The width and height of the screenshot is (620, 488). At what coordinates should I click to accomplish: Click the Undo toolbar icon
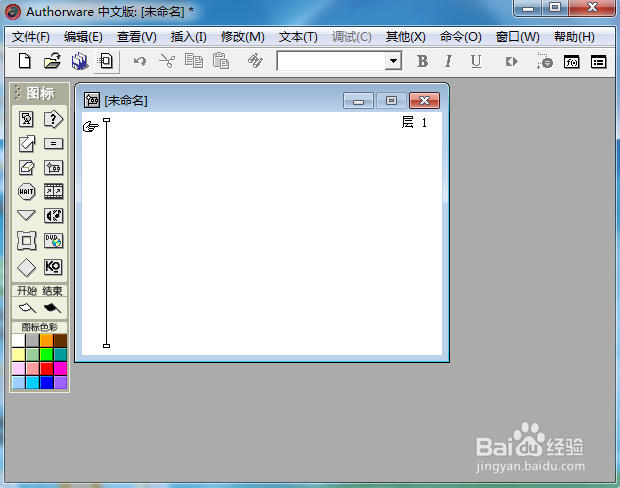(140, 61)
